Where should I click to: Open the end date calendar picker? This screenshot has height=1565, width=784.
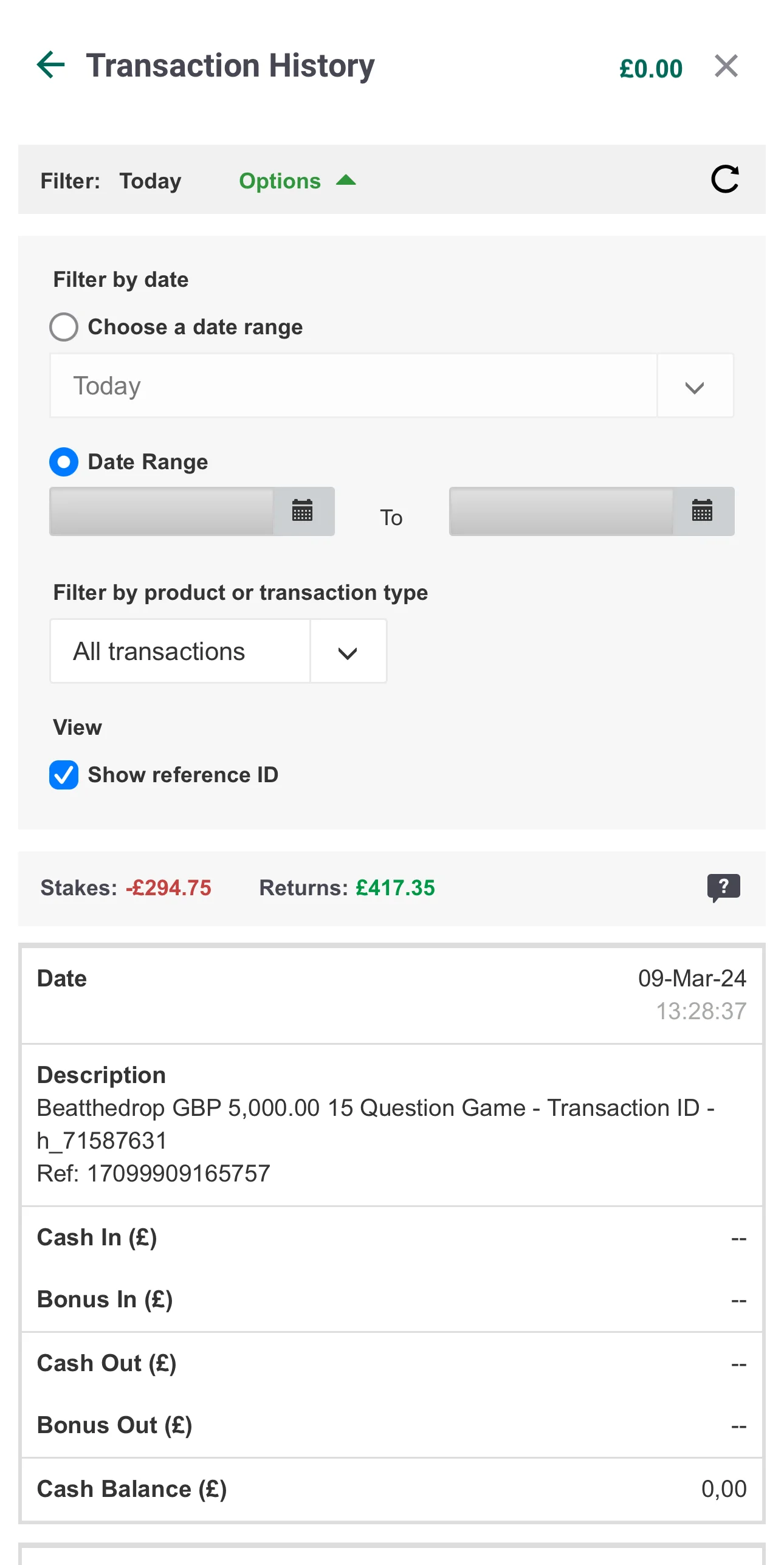tap(703, 511)
